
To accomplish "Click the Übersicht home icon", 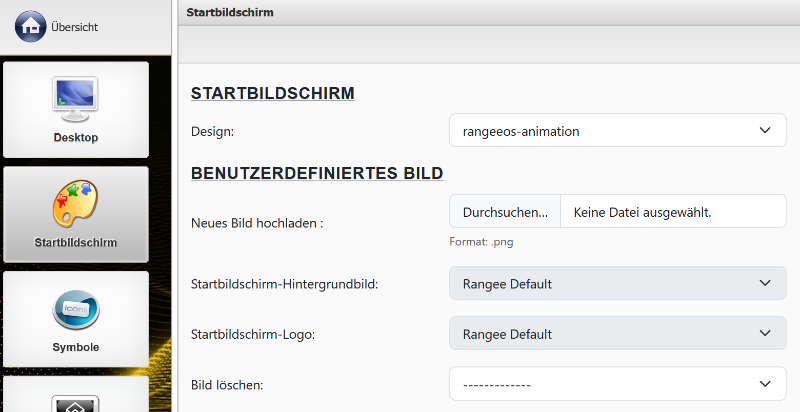I will click(x=30, y=27).
